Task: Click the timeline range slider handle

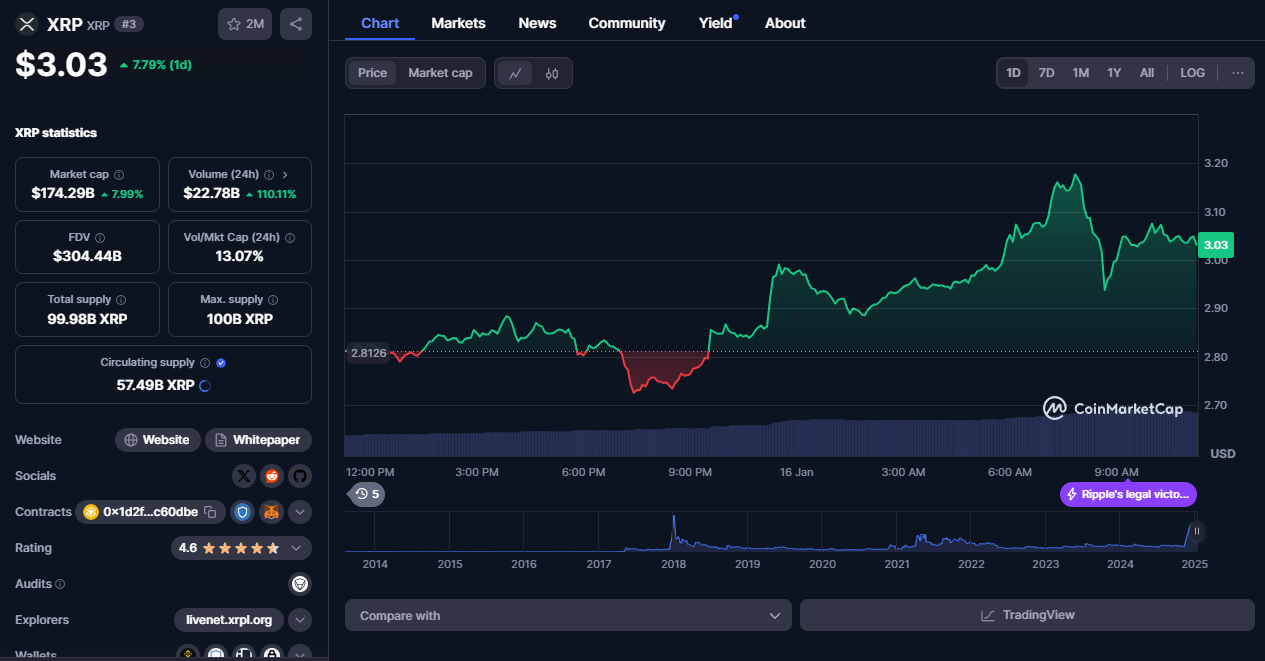Action: [1196, 531]
